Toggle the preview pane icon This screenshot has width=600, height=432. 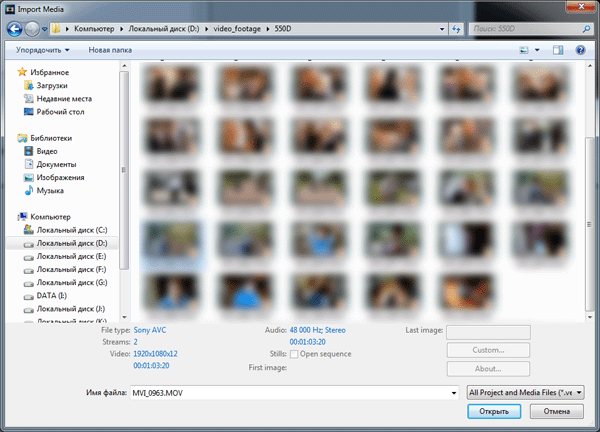558,49
